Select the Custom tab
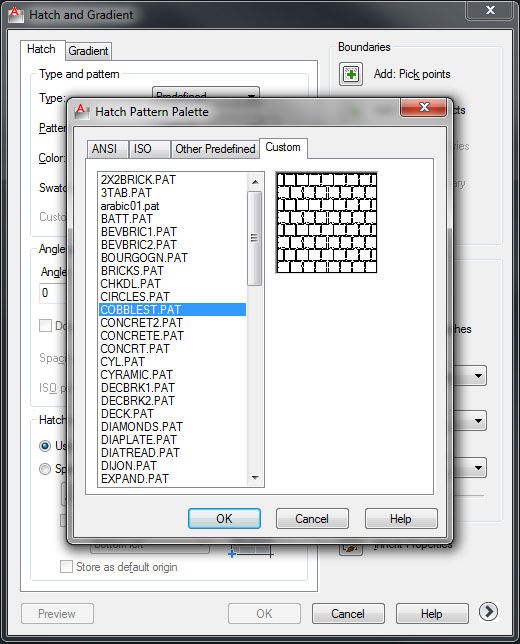The image size is (520, 644). 283,147
